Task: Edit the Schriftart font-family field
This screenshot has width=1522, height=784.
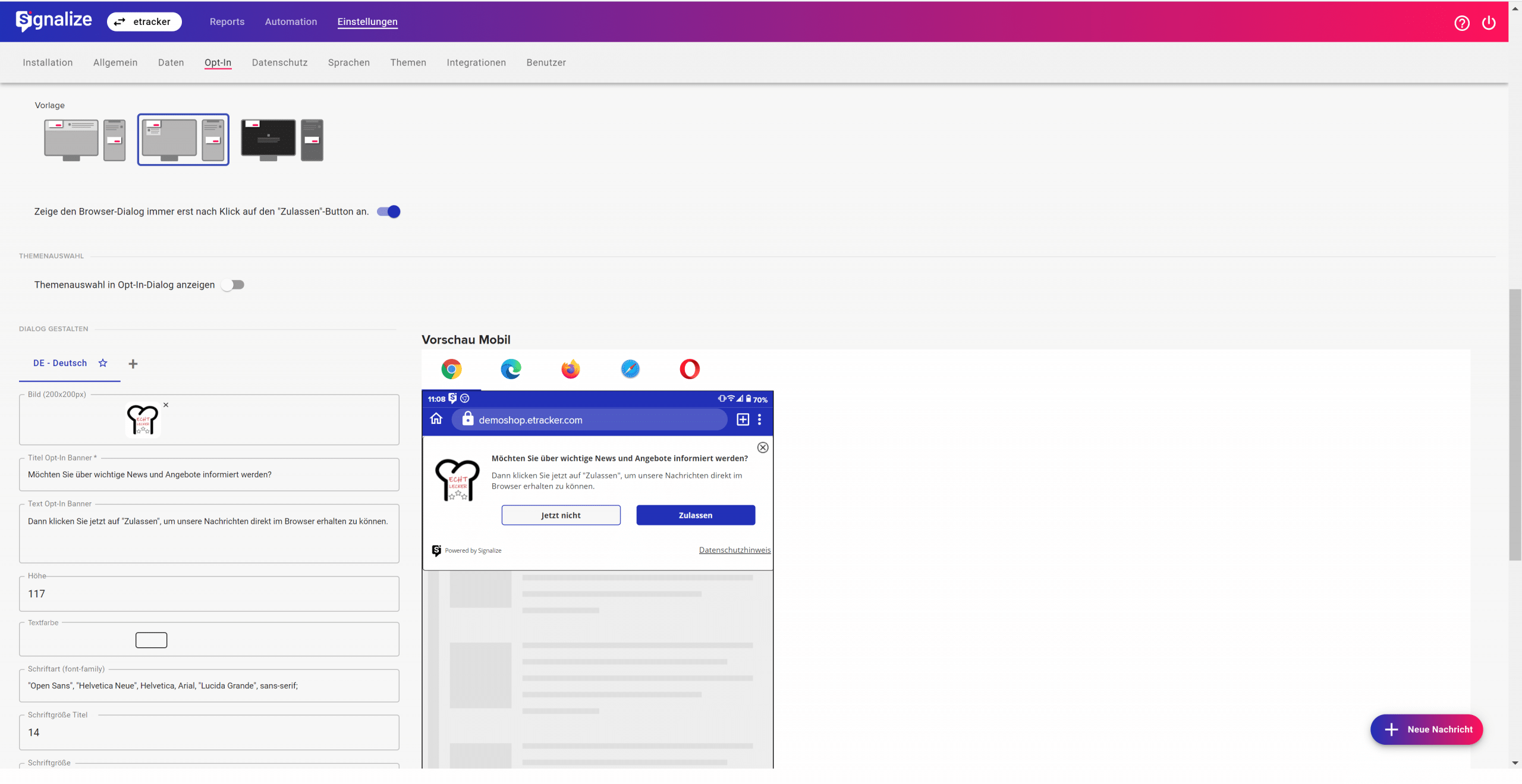Action: [209, 686]
